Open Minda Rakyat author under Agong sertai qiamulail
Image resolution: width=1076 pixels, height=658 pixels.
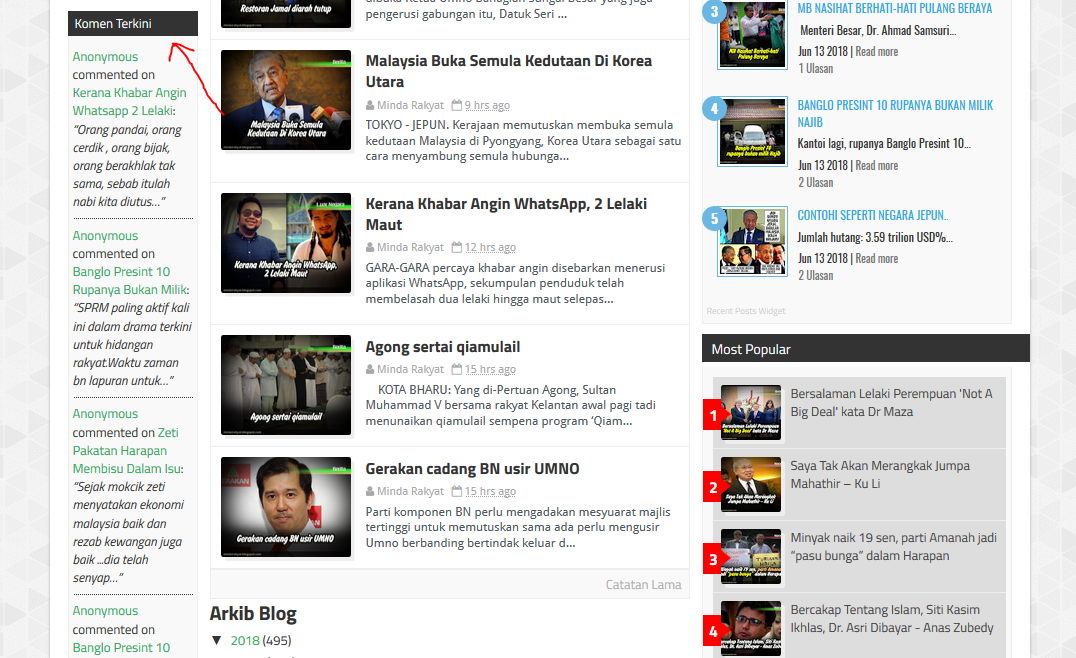[x=410, y=370]
